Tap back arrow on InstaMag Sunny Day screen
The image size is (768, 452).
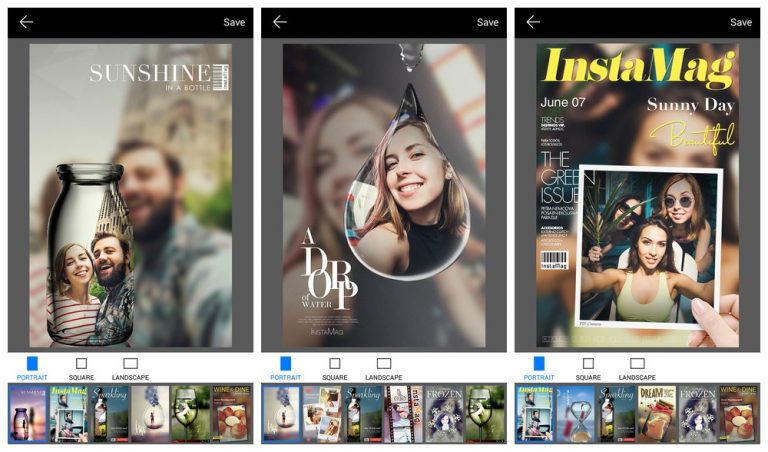(x=533, y=22)
